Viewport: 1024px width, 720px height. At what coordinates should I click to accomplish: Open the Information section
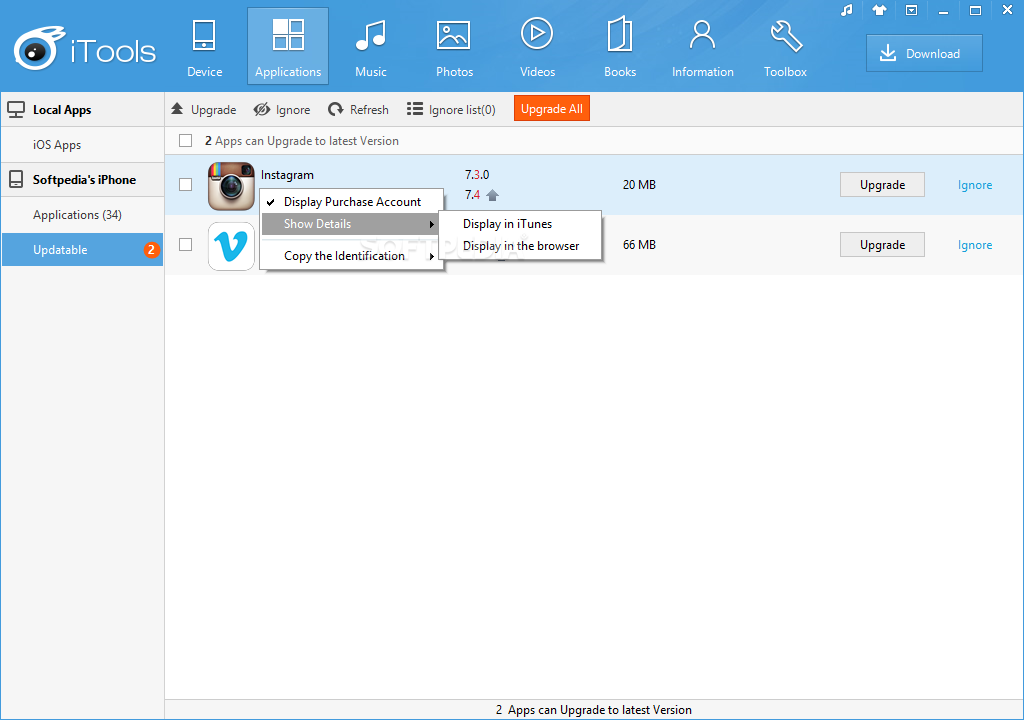pyautogui.click(x=703, y=47)
